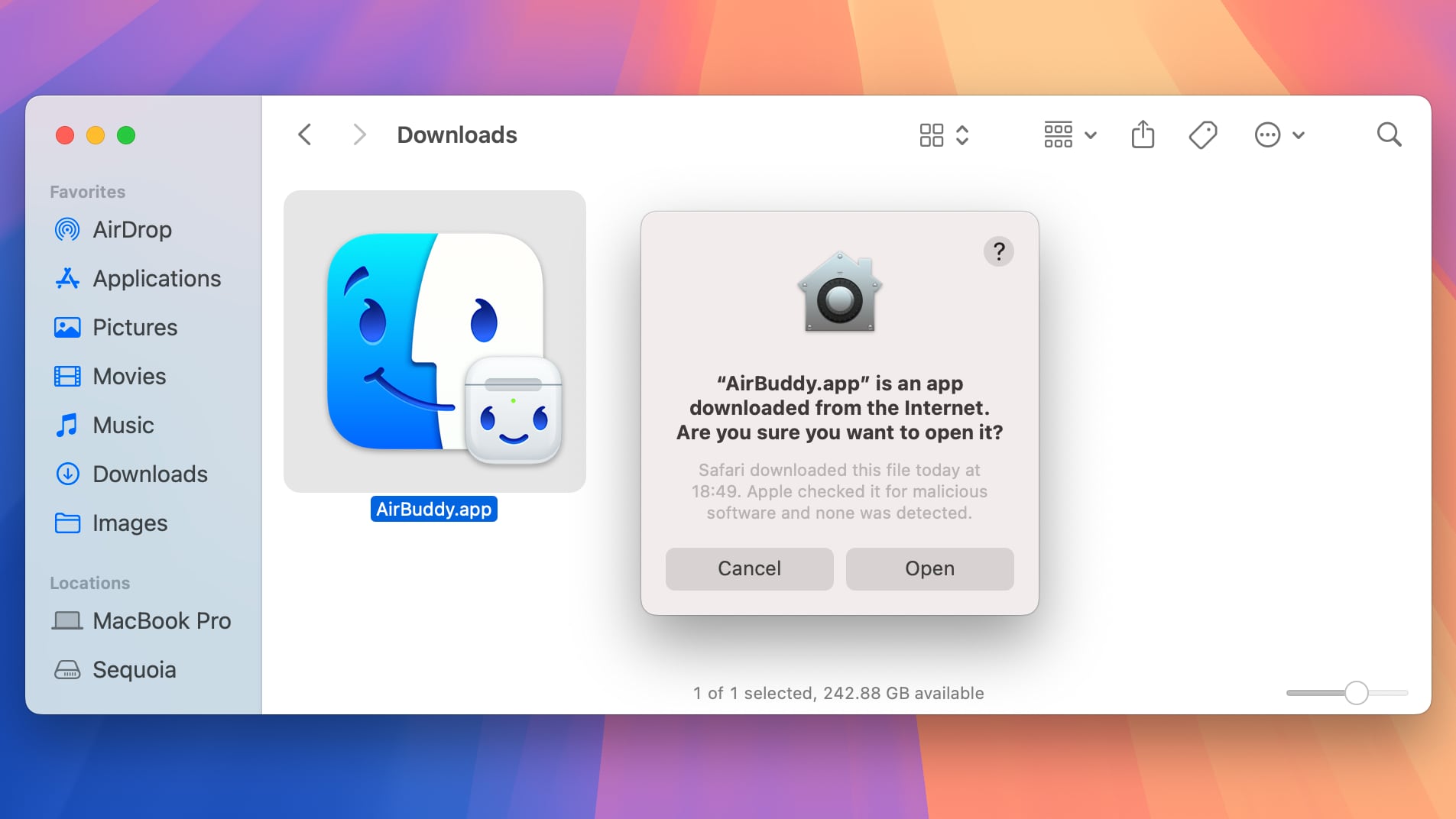Go forward with the right chevron
The width and height of the screenshot is (1456, 819).
(x=359, y=134)
